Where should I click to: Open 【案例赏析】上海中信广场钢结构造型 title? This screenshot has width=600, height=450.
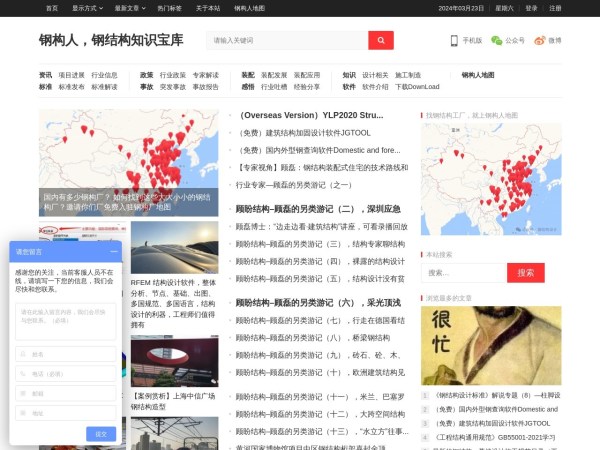173,401
